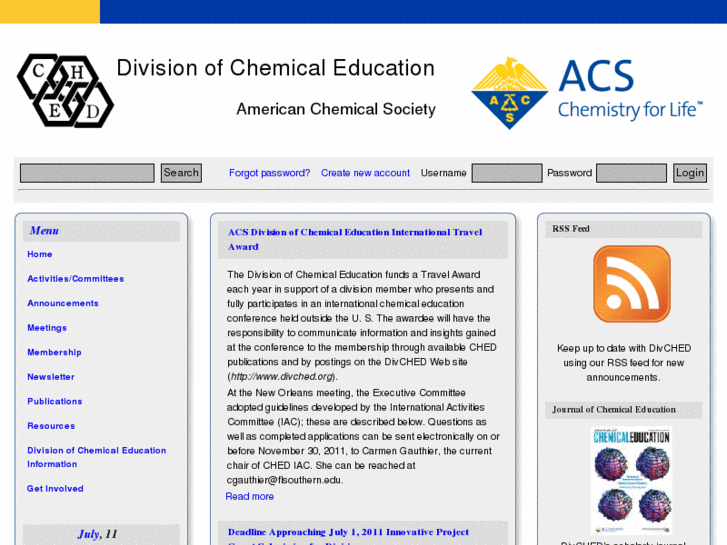Open the orange RSS feed icon
This screenshot has height=545, width=727.
[x=631, y=284]
